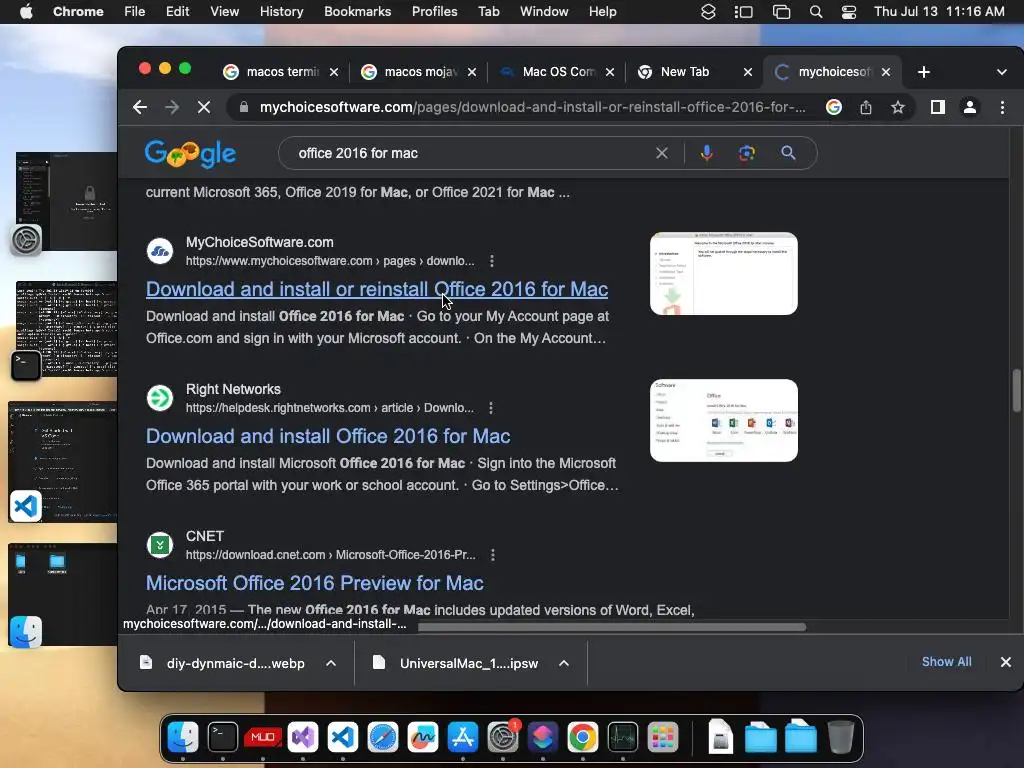This screenshot has height=768, width=1024.
Task: Share this page via toolbar share icon
Action: pos(866,107)
